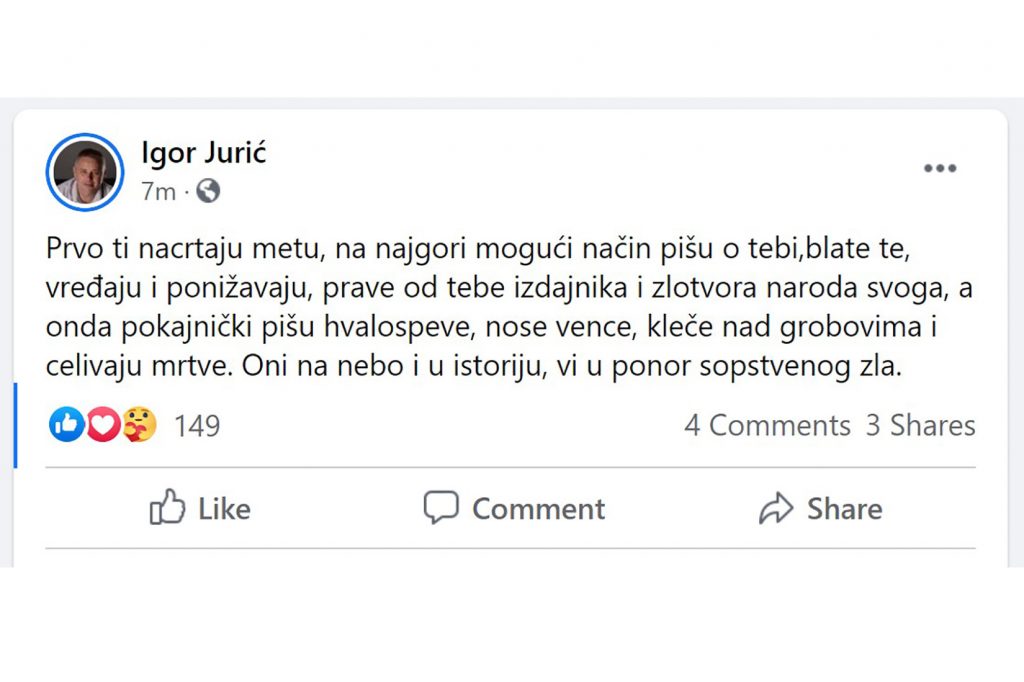Viewport: 1024px width, 682px height.
Task: Expand the 4 Comments list
Action: pyautogui.click(x=767, y=426)
